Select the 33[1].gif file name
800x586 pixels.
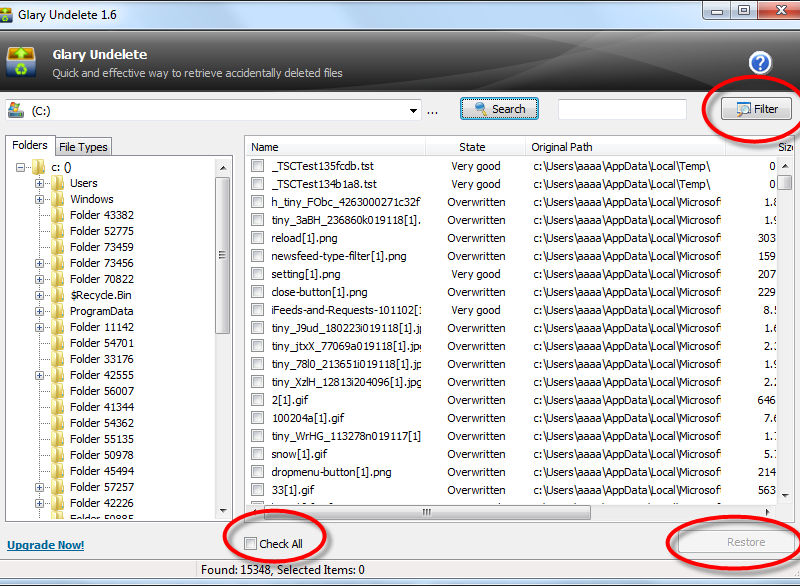coord(293,490)
